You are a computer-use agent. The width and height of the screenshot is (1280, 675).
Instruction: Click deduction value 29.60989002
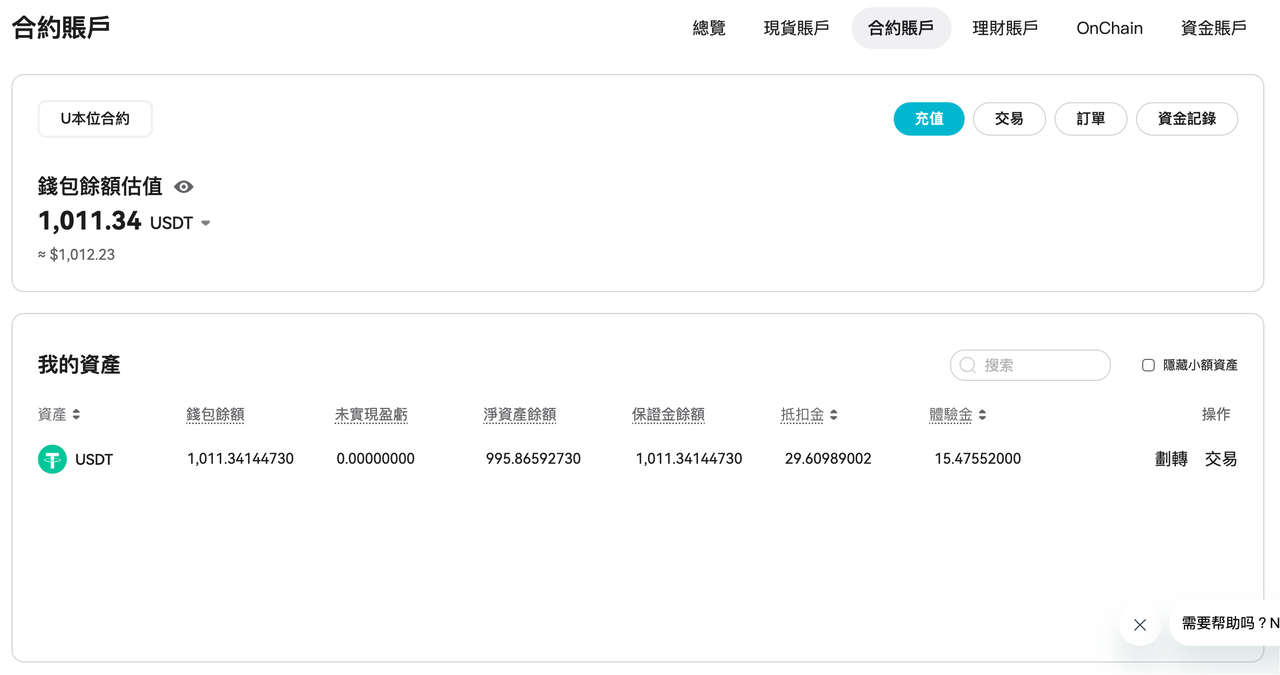click(828, 459)
